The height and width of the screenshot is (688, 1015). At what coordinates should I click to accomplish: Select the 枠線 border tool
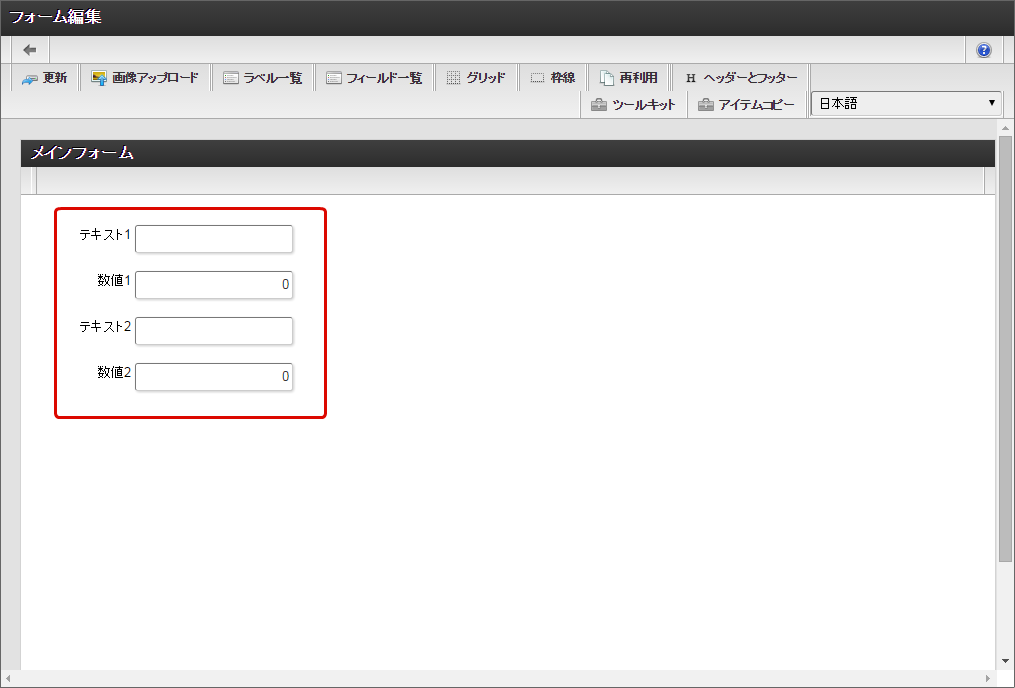[553, 78]
